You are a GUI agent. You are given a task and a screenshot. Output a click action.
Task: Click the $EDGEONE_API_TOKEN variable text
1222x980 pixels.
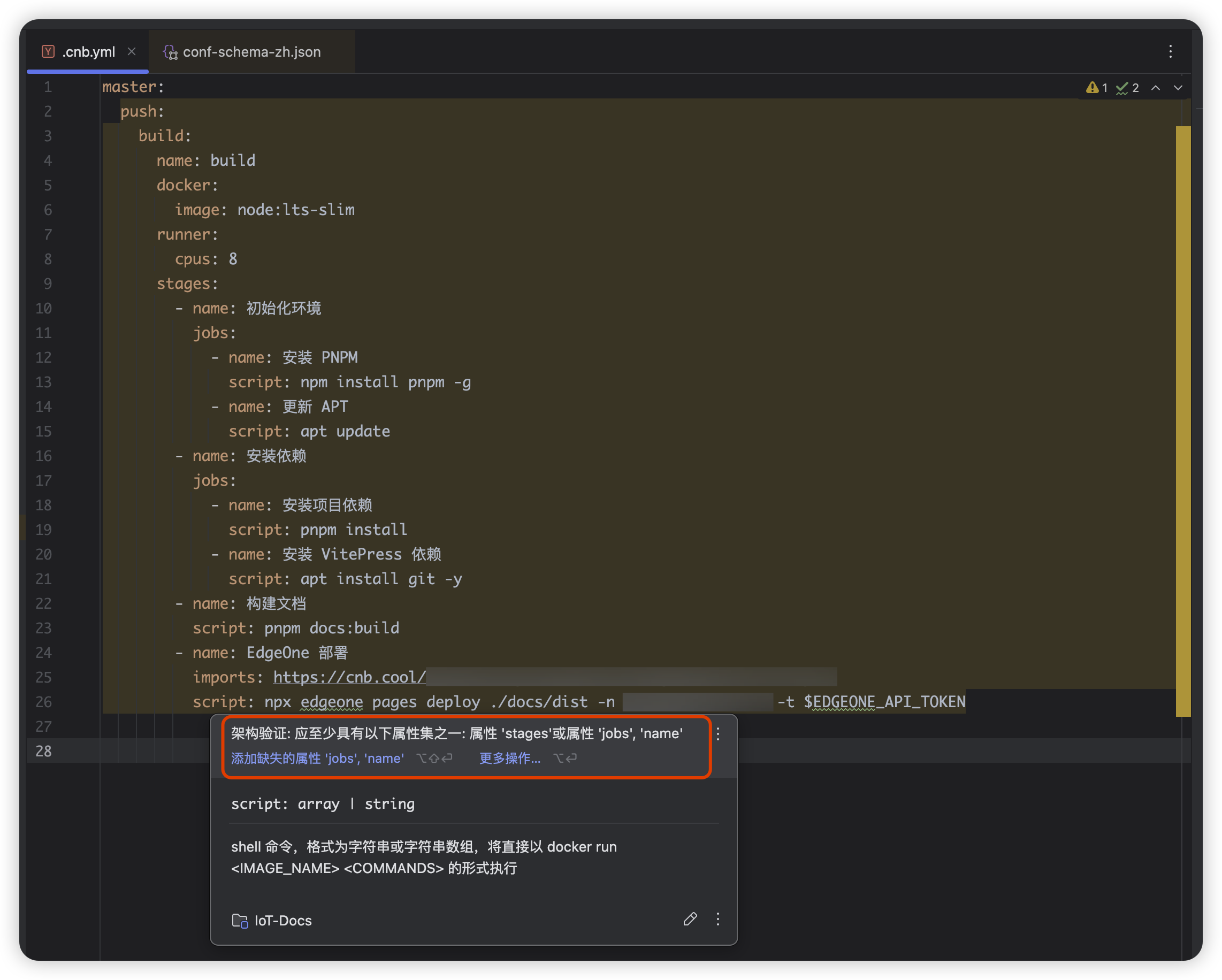point(884,702)
